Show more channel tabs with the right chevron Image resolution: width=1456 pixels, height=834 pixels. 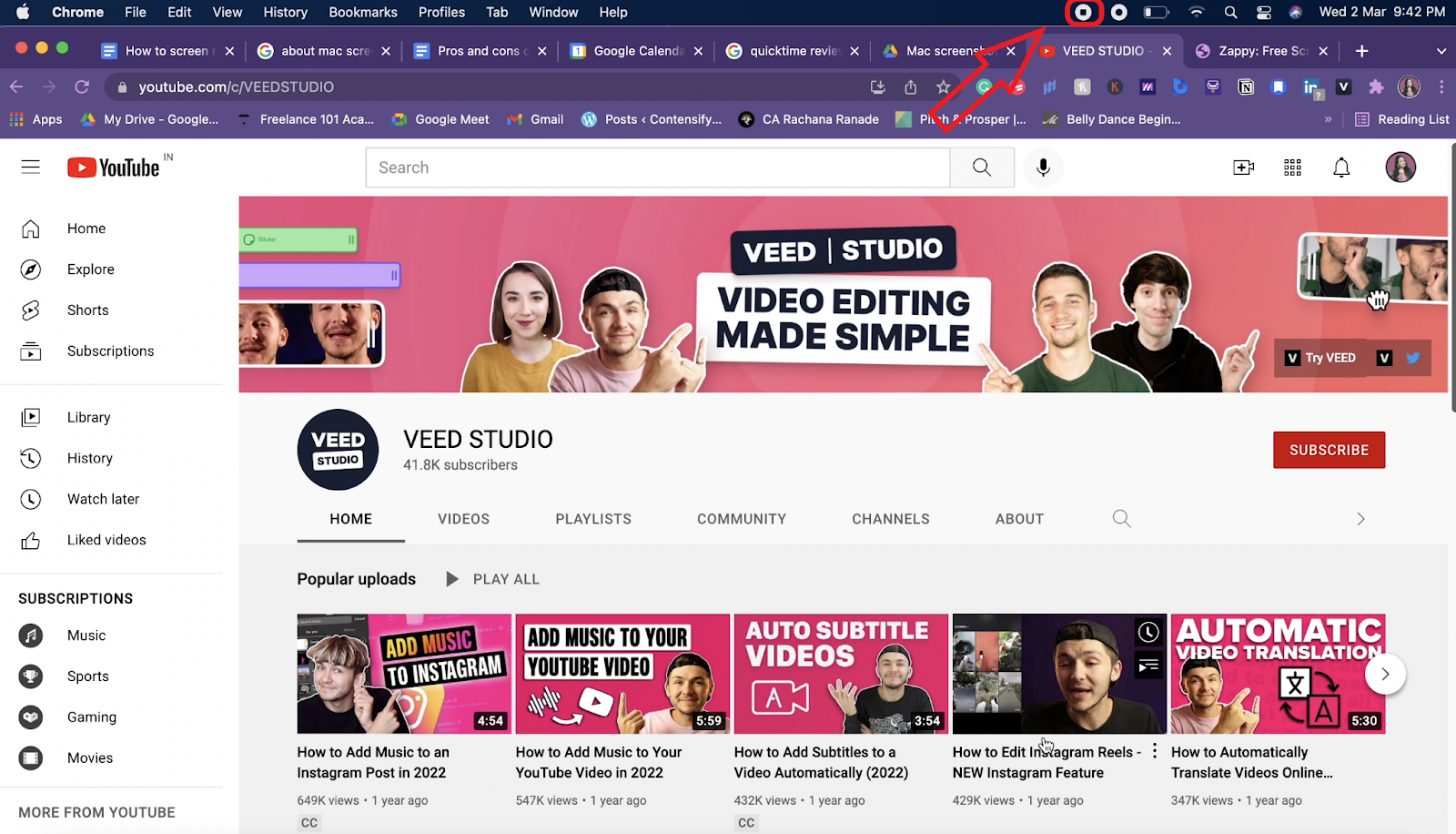click(1360, 519)
